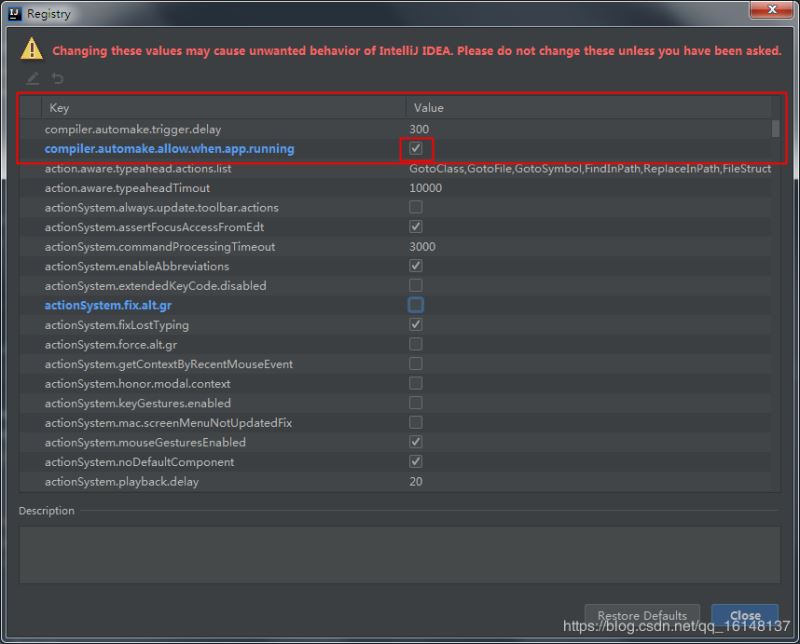Toggle actionSystem.assertFocusAccessFromEdt checkbox
Image resolution: width=800 pixels, height=644 pixels.
pyautogui.click(x=416, y=227)
